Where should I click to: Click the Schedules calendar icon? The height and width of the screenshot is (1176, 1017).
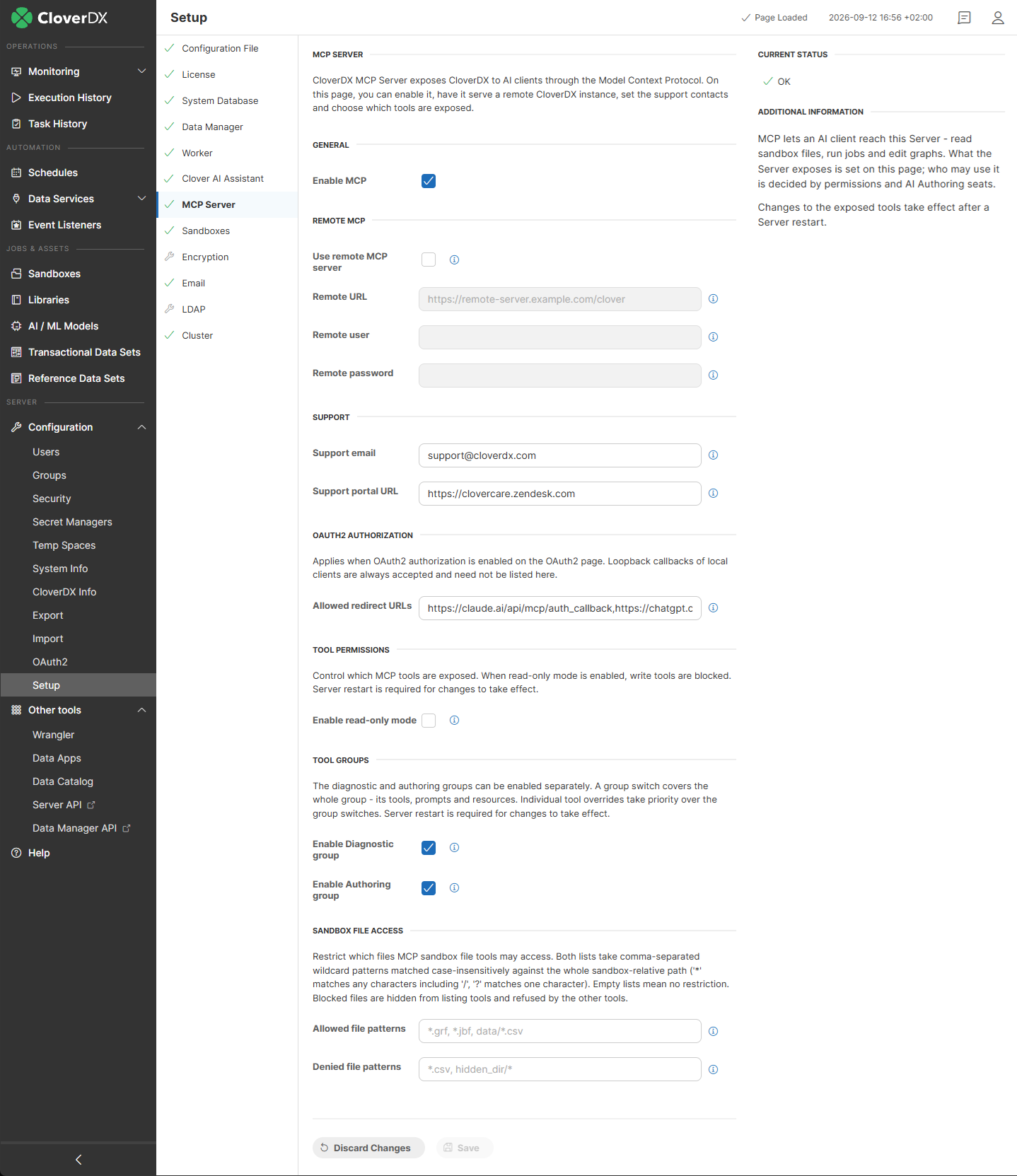[16, 173]
